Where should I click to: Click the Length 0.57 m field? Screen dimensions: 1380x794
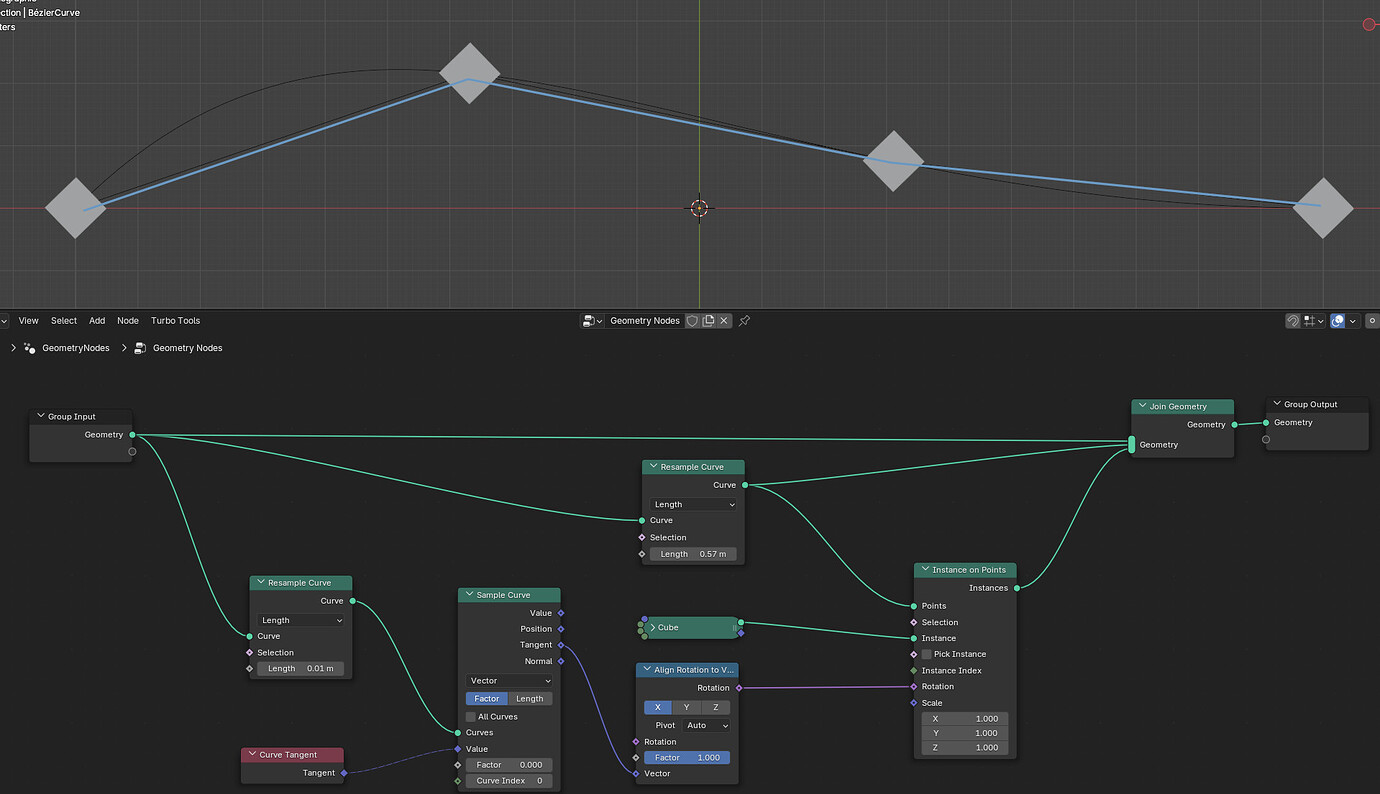[x=693, y=554]
